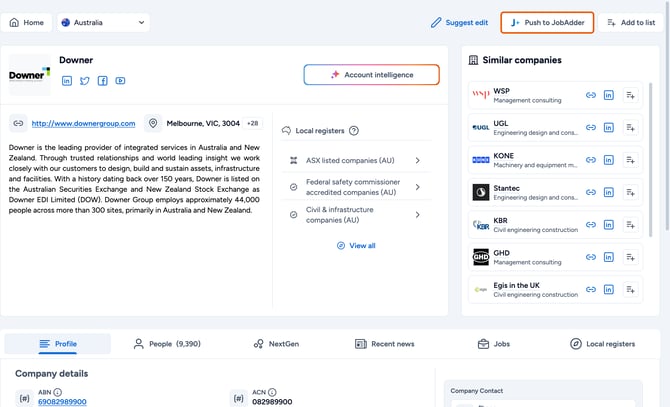
Task: Click the Similar companies scrollbar
Action: point(650,159)
